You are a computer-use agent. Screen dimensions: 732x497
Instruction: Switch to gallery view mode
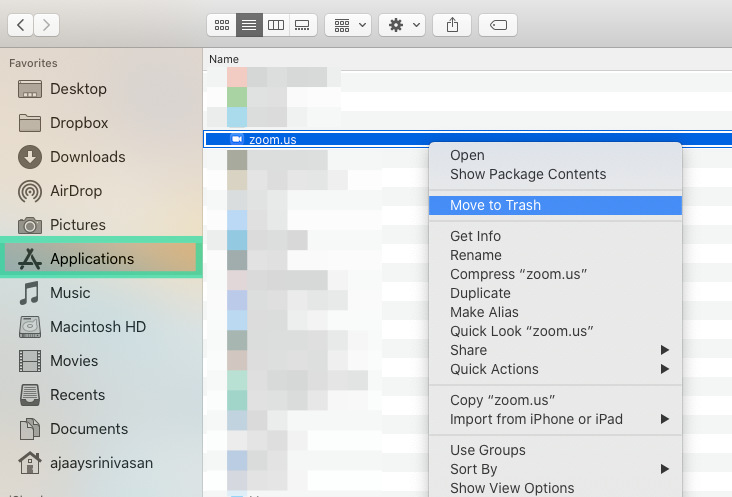(304, 24)
